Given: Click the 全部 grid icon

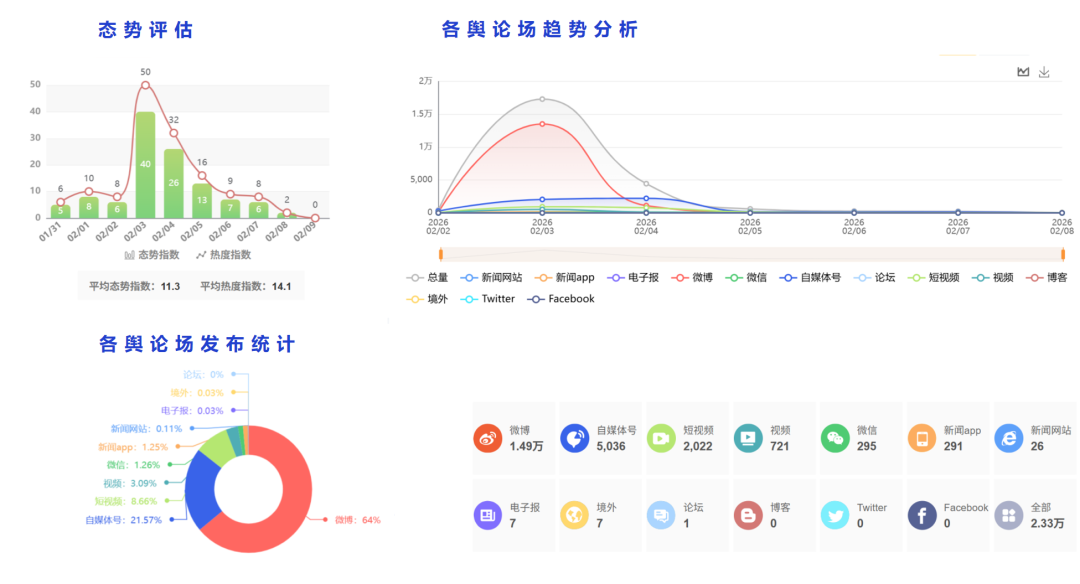Looking at the screenshot, I should pyautogui.click(x=1008, y=515).
